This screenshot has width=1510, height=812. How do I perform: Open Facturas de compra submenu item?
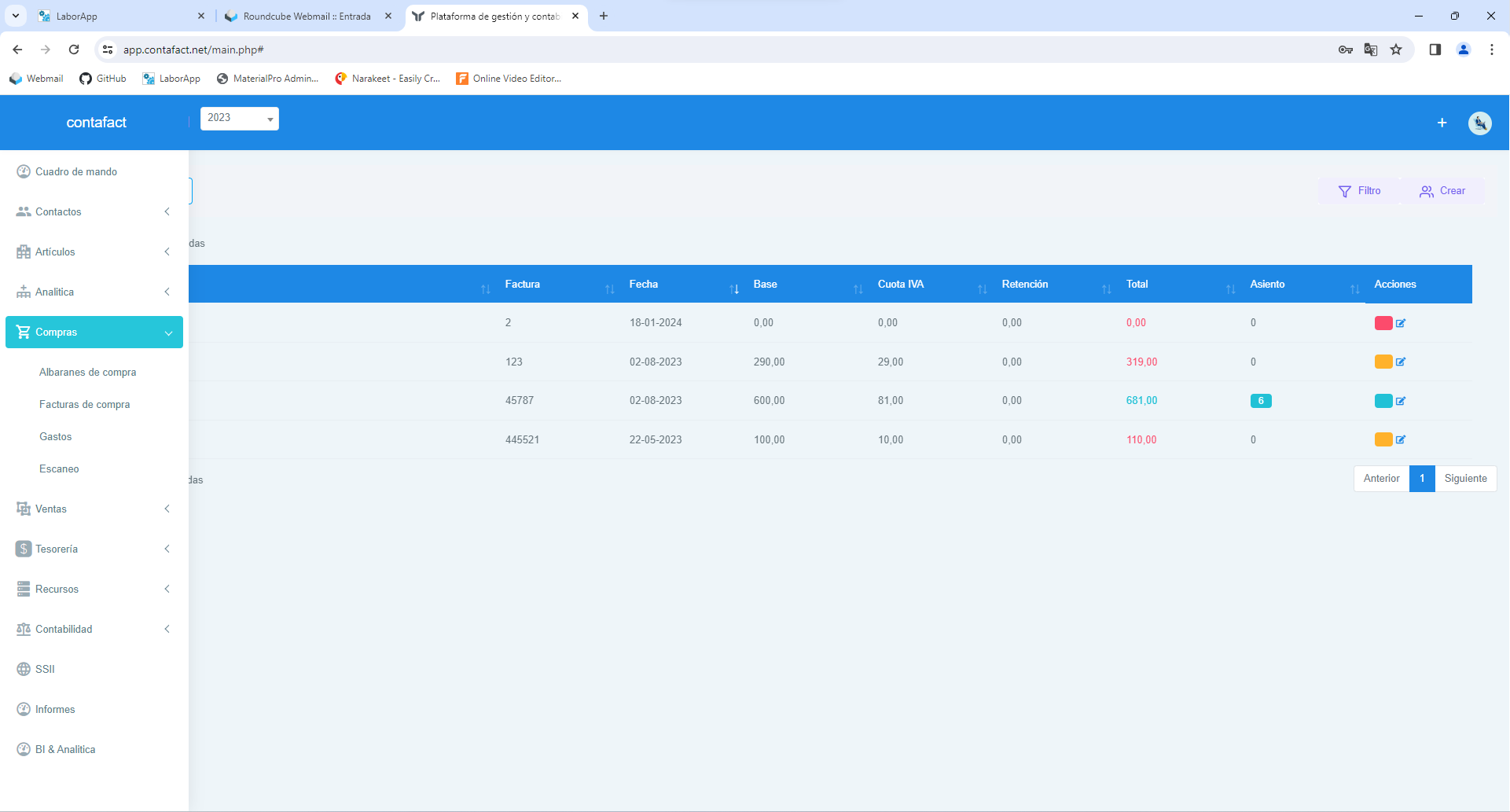click(x=85, y=404)
